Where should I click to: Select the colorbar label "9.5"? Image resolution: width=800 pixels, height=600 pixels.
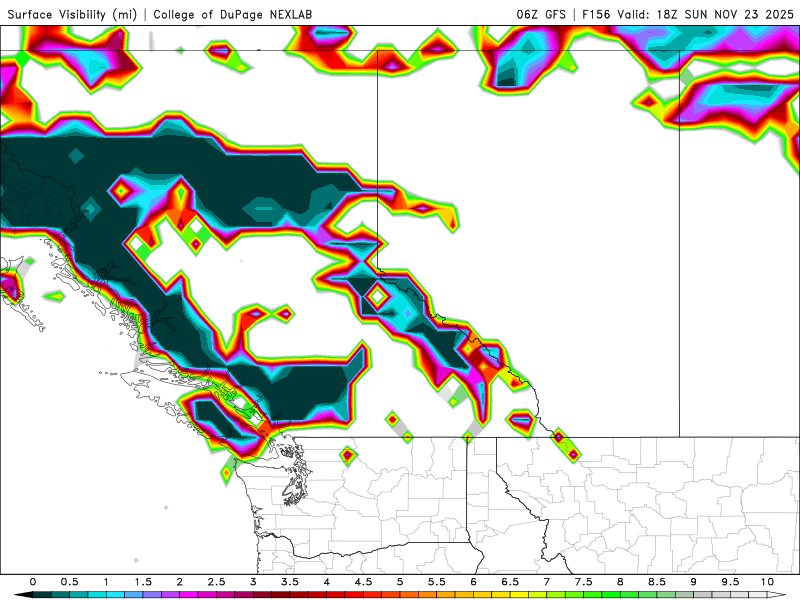tap(731, 582)
